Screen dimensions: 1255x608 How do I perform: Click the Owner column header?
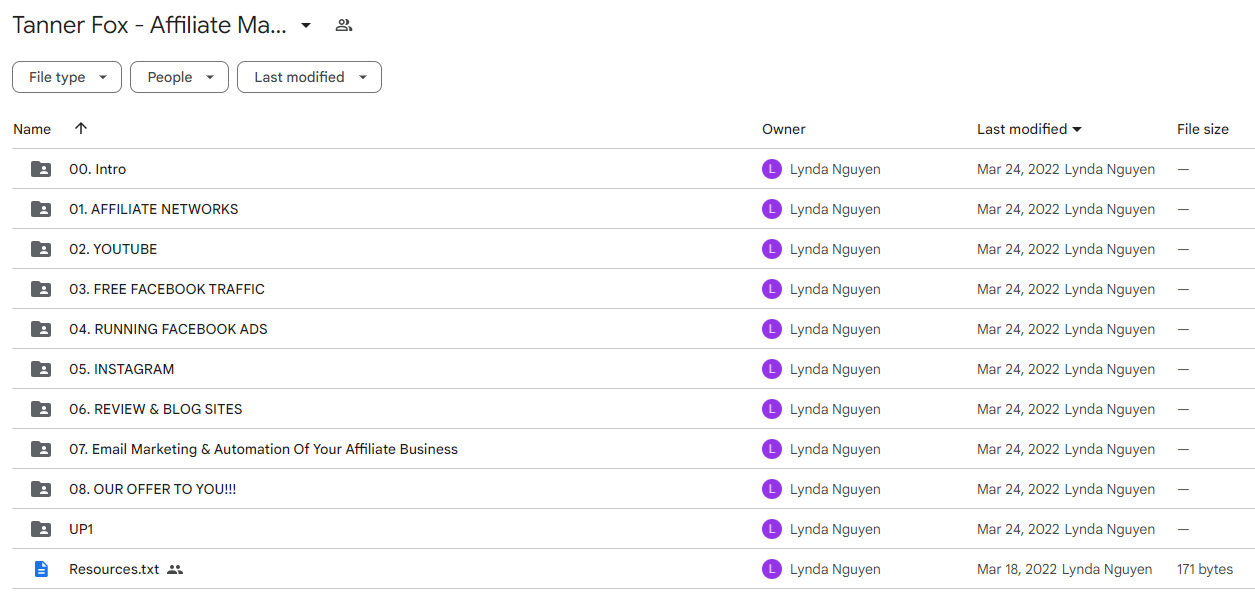[783, 129]
